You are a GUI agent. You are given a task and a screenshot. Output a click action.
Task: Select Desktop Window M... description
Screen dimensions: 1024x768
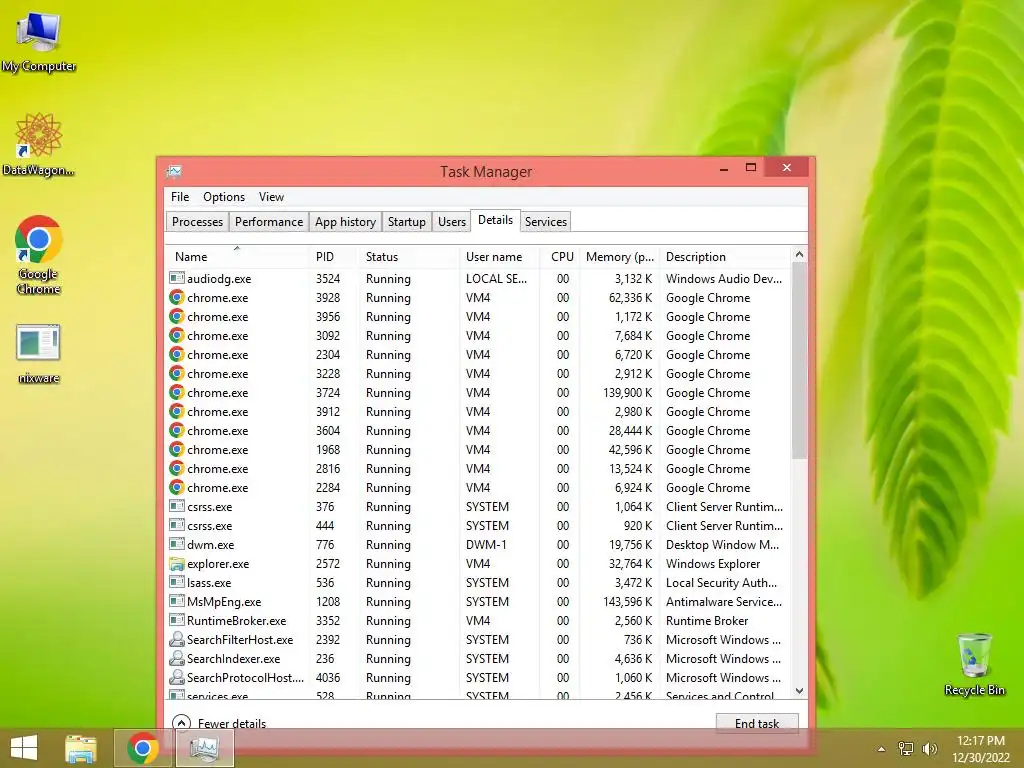(x=722, y=545)
